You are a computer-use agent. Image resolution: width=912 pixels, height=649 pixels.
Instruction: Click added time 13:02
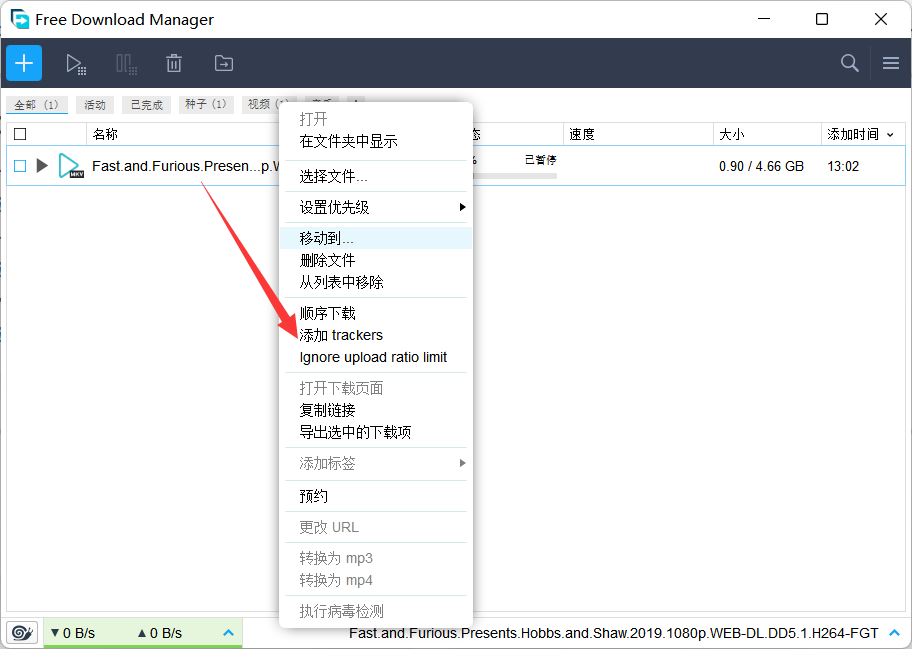point(843,166)
